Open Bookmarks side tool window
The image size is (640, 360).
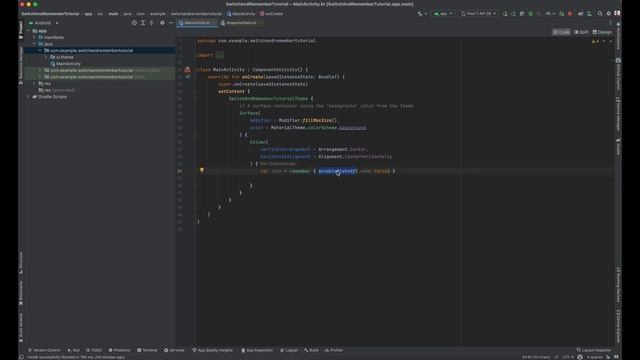21,292
